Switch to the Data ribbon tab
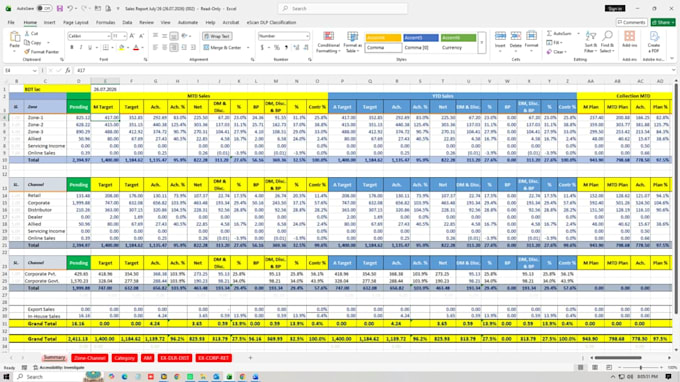The image size is (680, 382). [x=127, y=23]
